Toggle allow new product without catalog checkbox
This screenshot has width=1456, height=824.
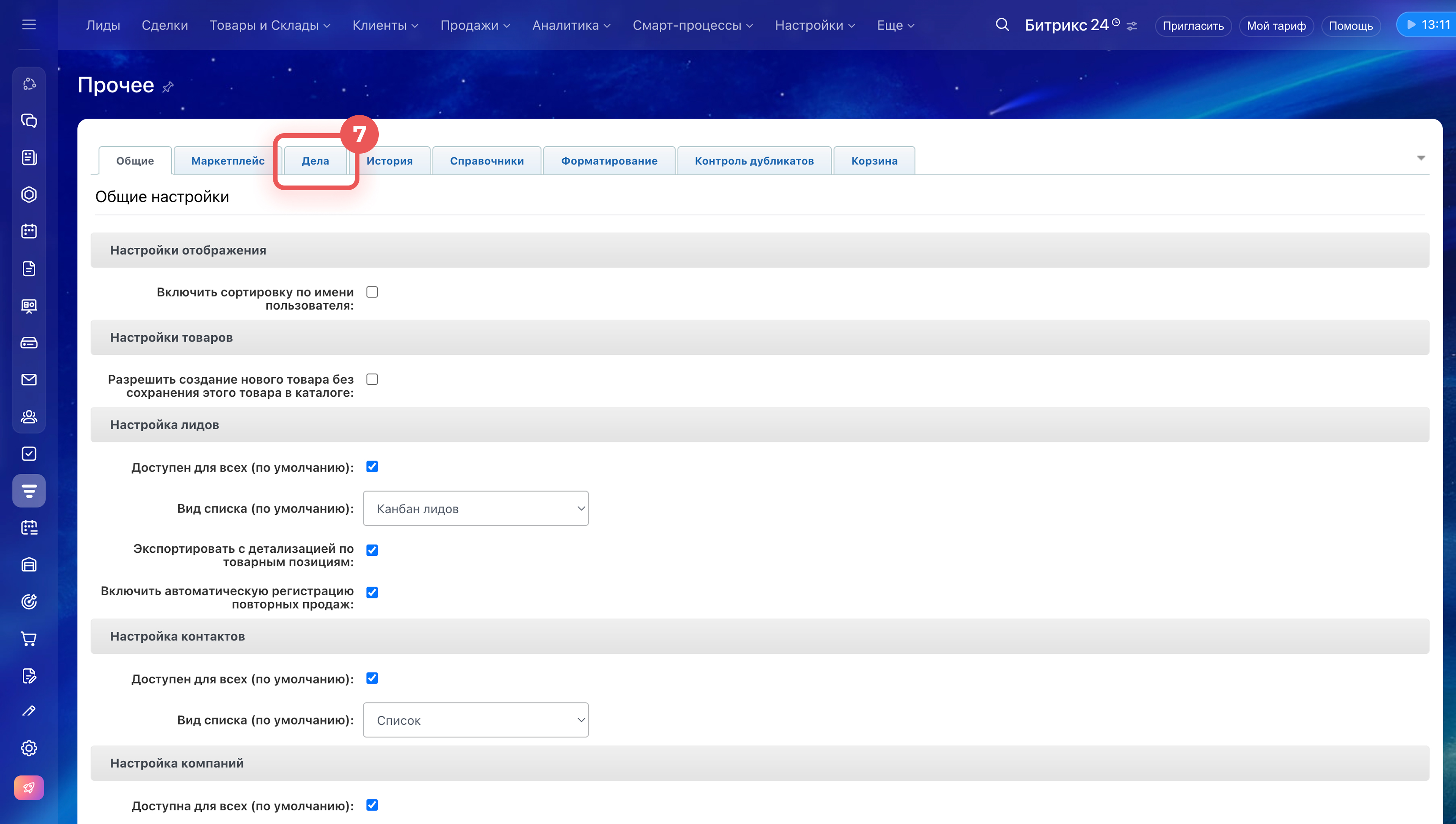pos(372,379)
